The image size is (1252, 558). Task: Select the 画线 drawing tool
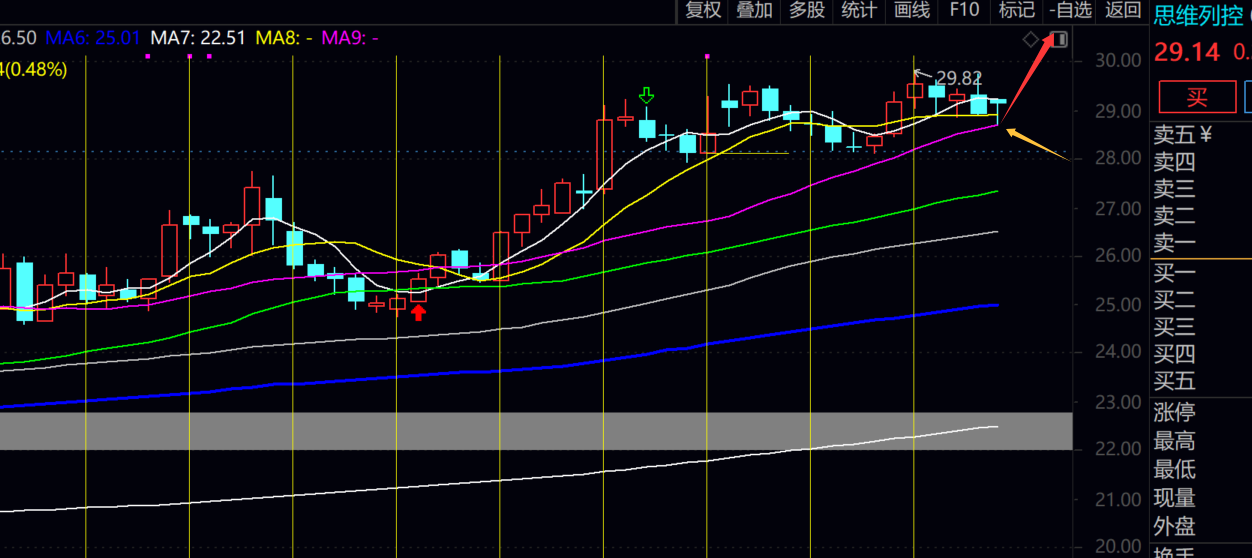coord(911,11)
